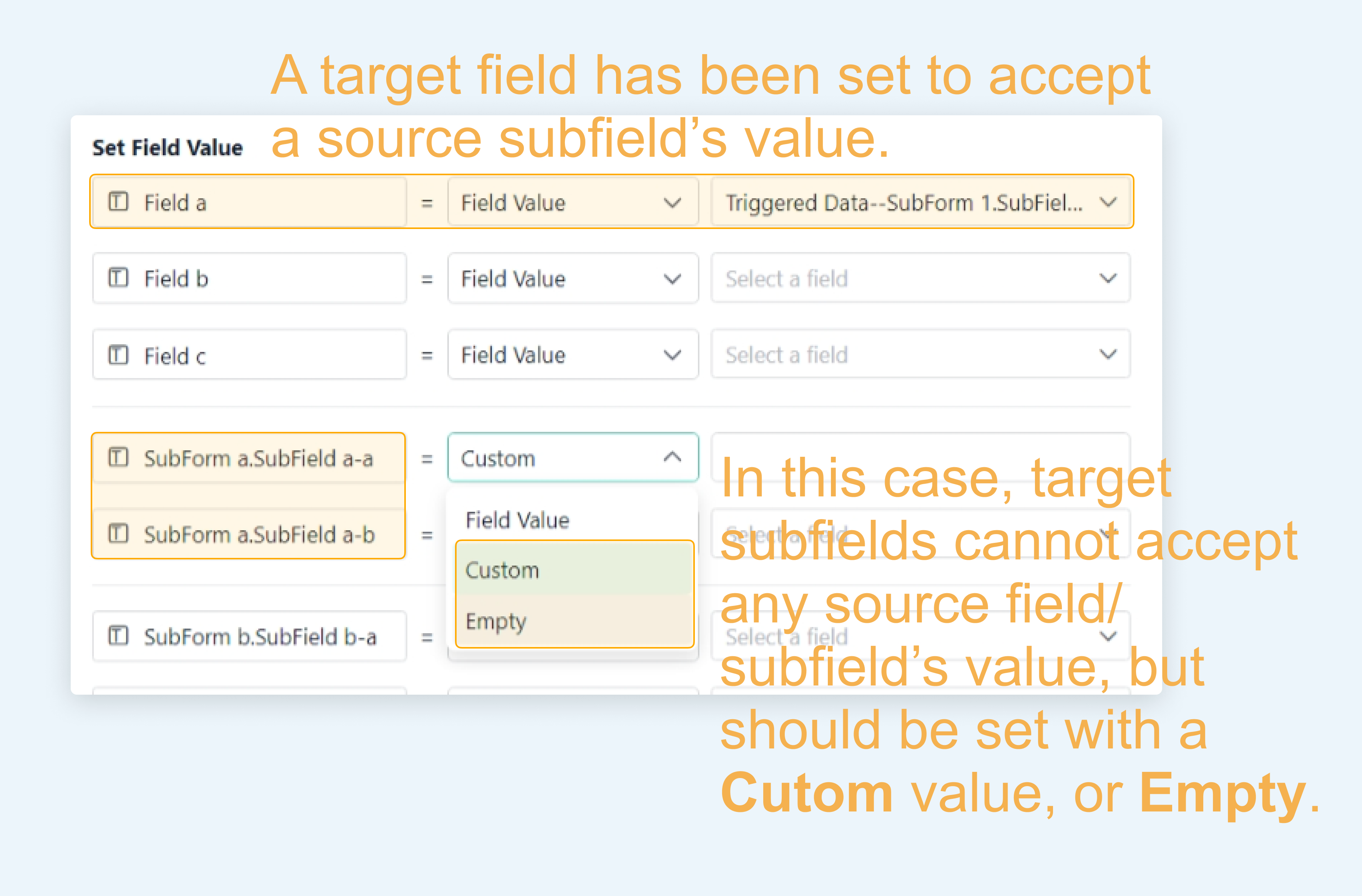Click the text-field icon beside Field a
Viewport: 1362px width, 896px height.
pos(118,202)
